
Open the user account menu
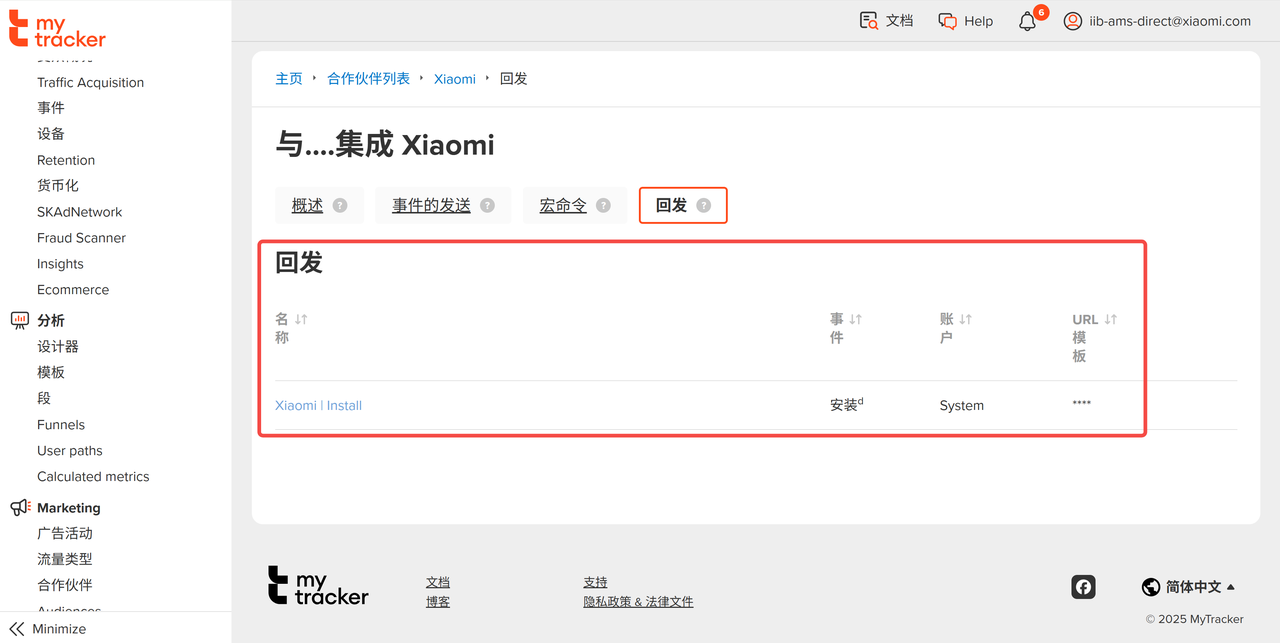click(x=1157, y=21)
